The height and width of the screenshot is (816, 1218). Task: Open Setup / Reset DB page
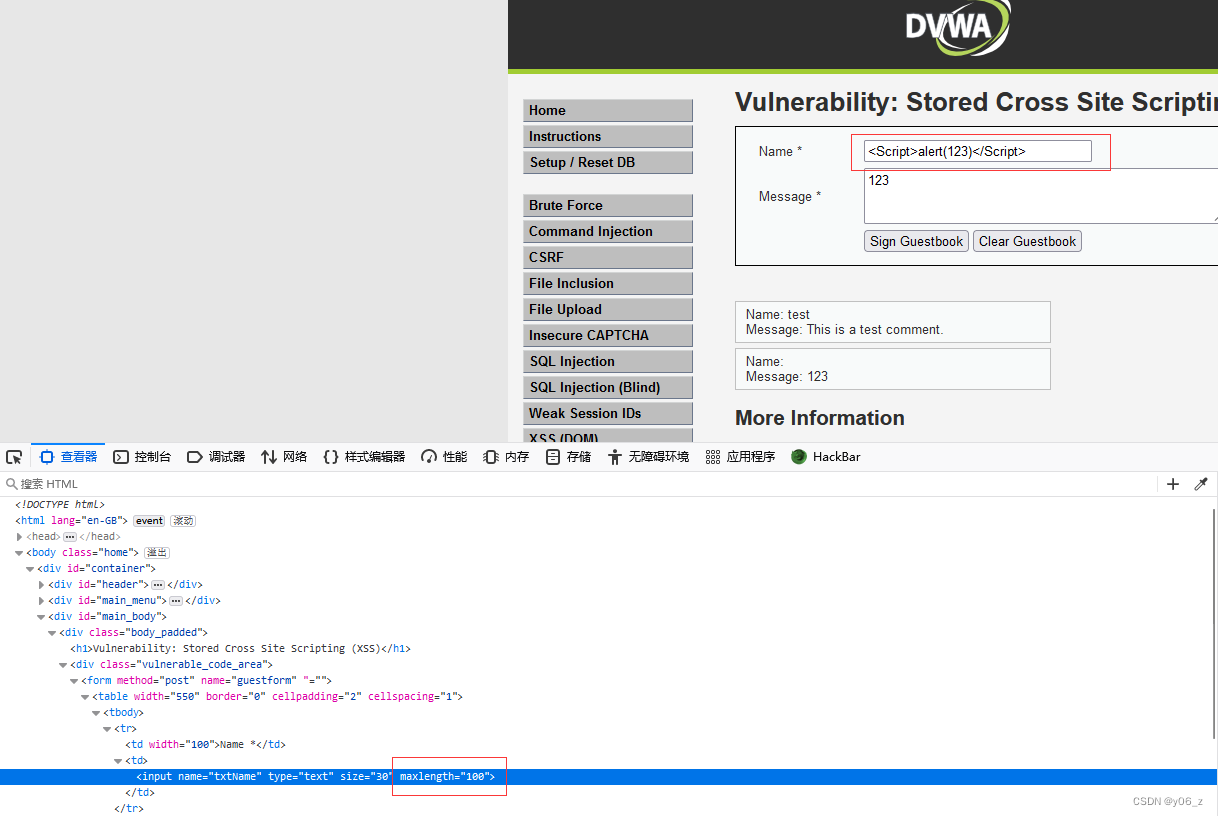tap(608, 163)
